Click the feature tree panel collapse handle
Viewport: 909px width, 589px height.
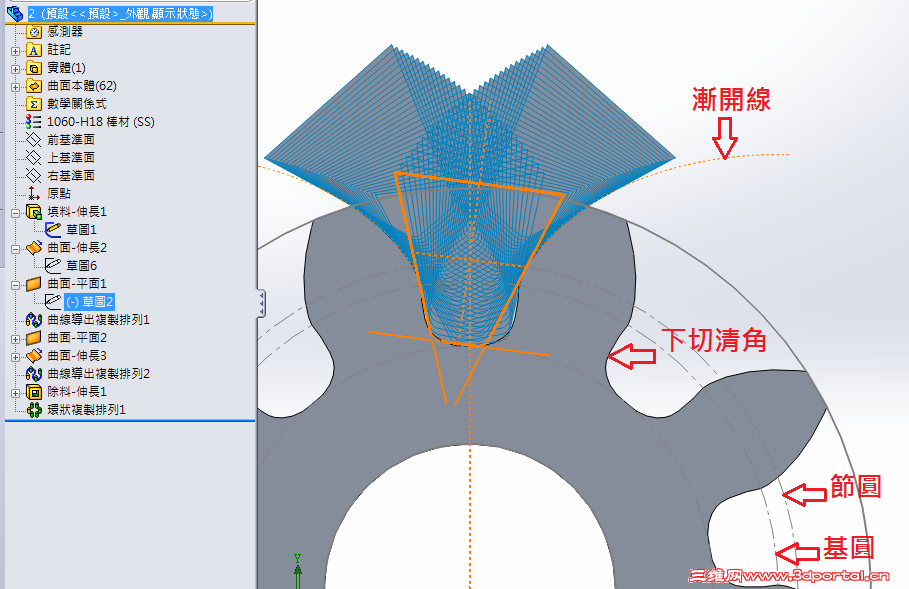pos(261,304)
